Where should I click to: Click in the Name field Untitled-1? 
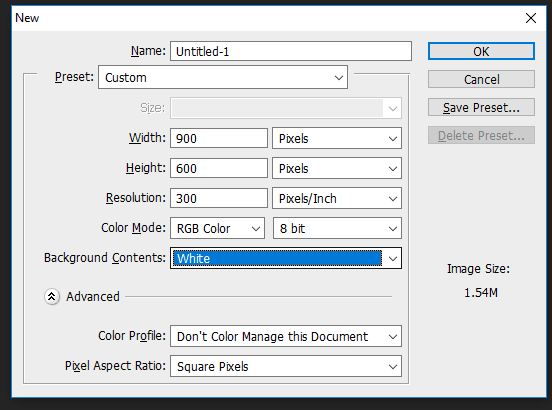[x=291, y=51]
